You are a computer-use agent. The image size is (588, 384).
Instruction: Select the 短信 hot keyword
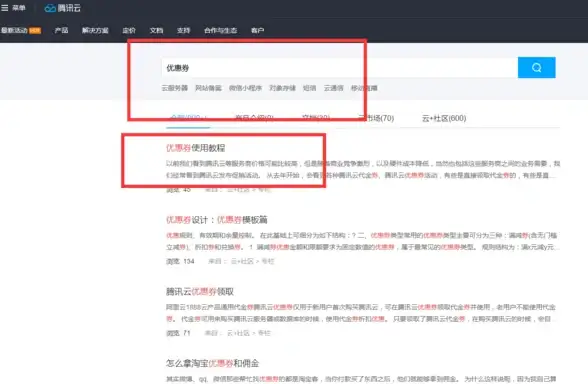tap(309, 88)
